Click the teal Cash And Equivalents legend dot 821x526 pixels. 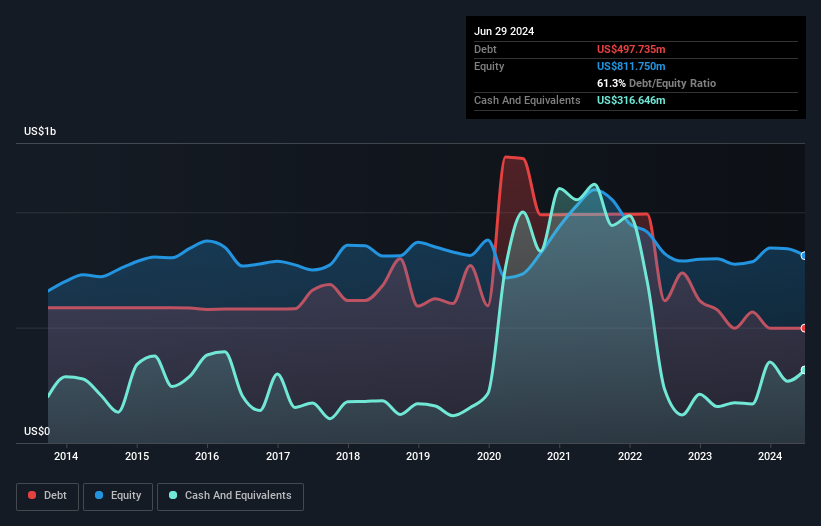pyautogui.click(x=173, y=495)
